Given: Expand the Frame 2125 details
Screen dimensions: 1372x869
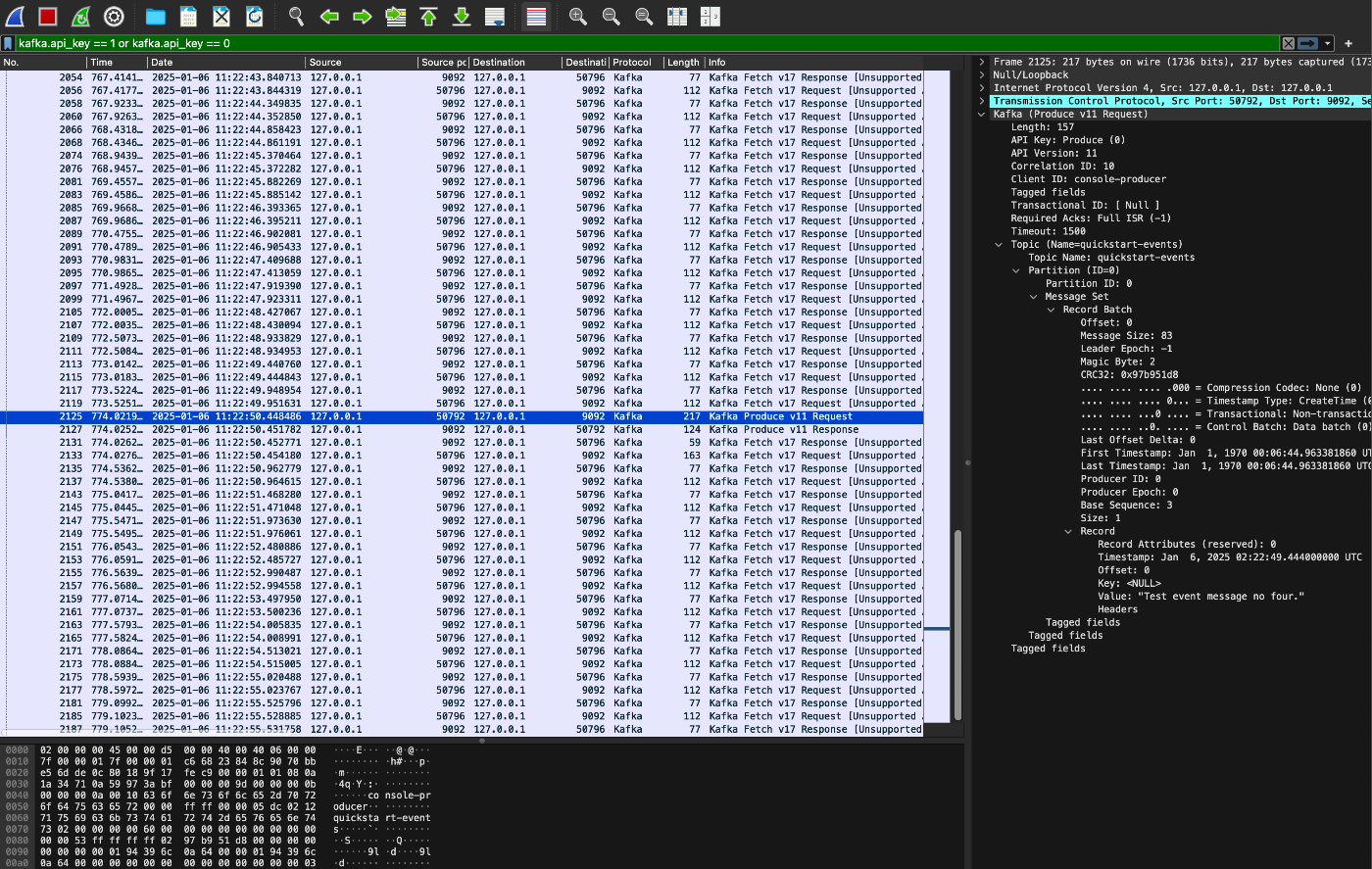Looking at the screenshot, I should pos(982,62).
